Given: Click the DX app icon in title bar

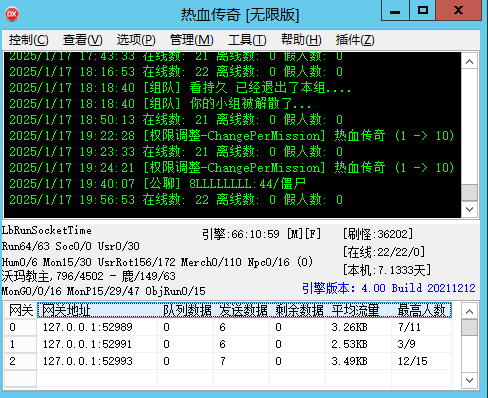Looking at the screenshot, I should pos(12,14).
